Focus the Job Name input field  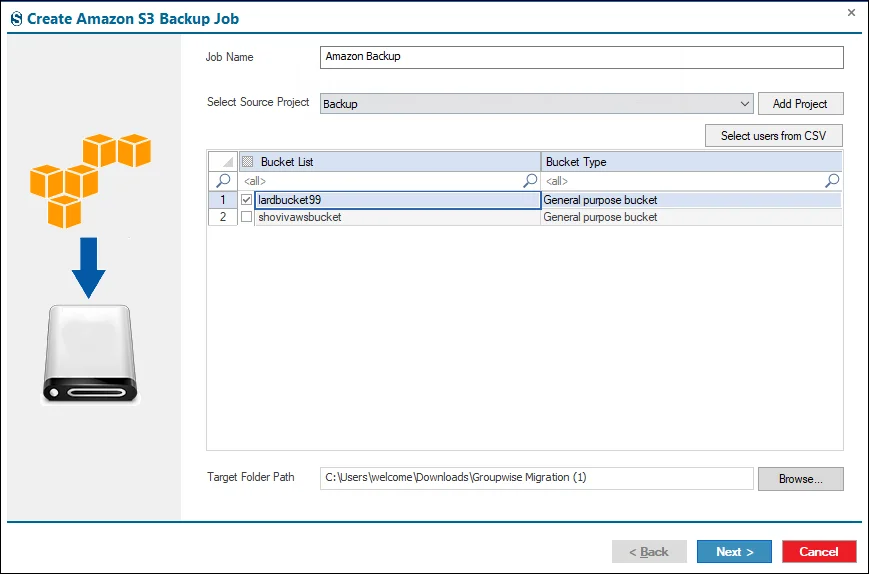click(x=581, y=57)
